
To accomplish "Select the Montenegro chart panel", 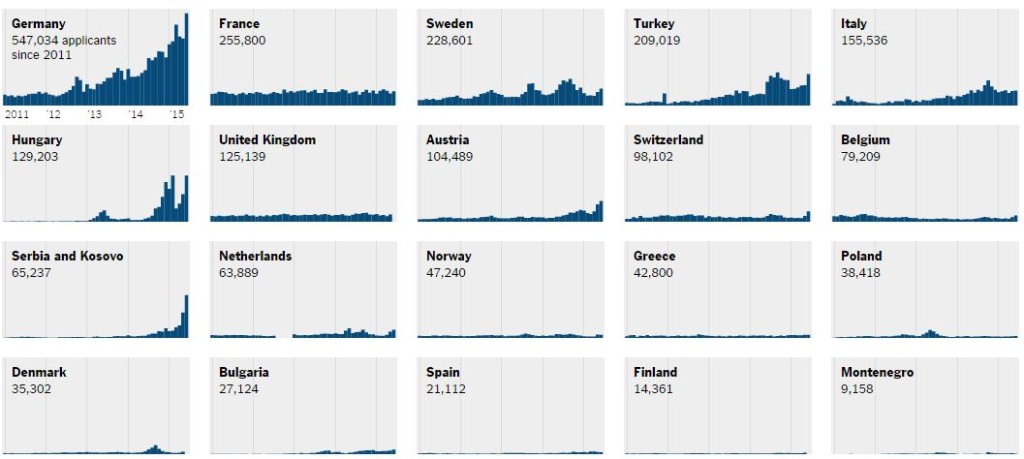I will tap(925, 405).
